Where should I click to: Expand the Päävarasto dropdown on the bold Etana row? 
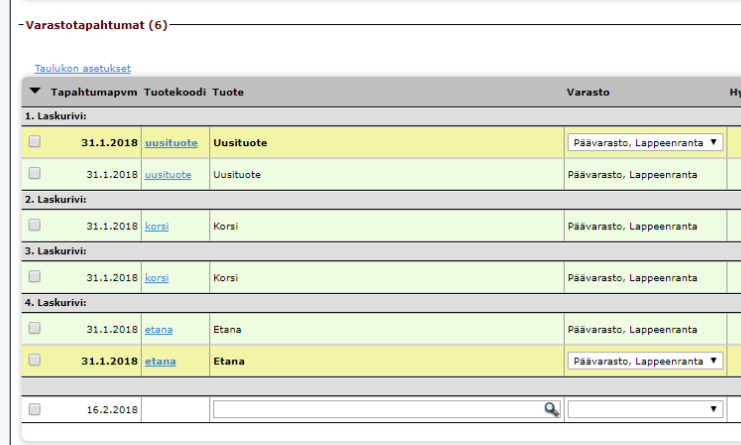pos(645,361)
